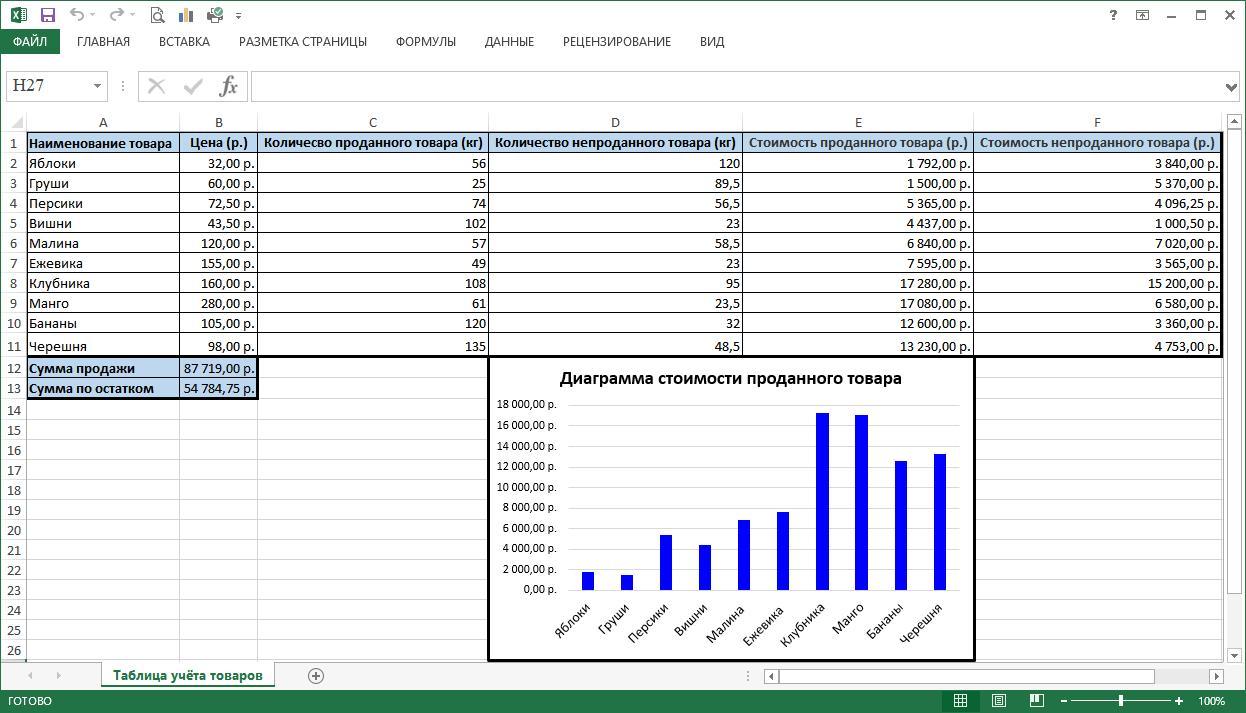Click the 100% zoom level
The height and width of the screenshot is (713, 1246).
click(1211, 701)
